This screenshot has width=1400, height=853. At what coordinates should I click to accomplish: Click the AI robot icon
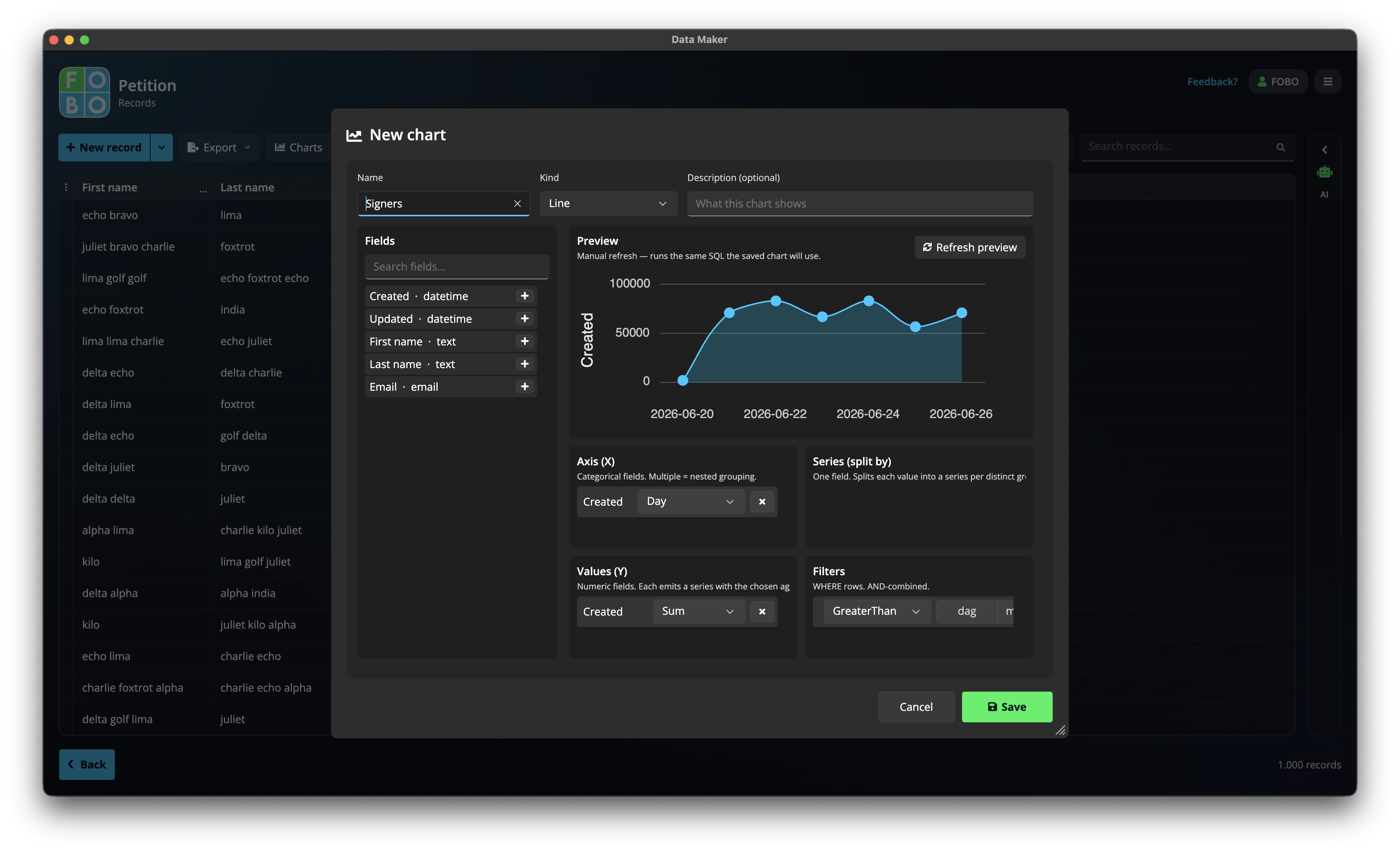tap(1324, 172)
